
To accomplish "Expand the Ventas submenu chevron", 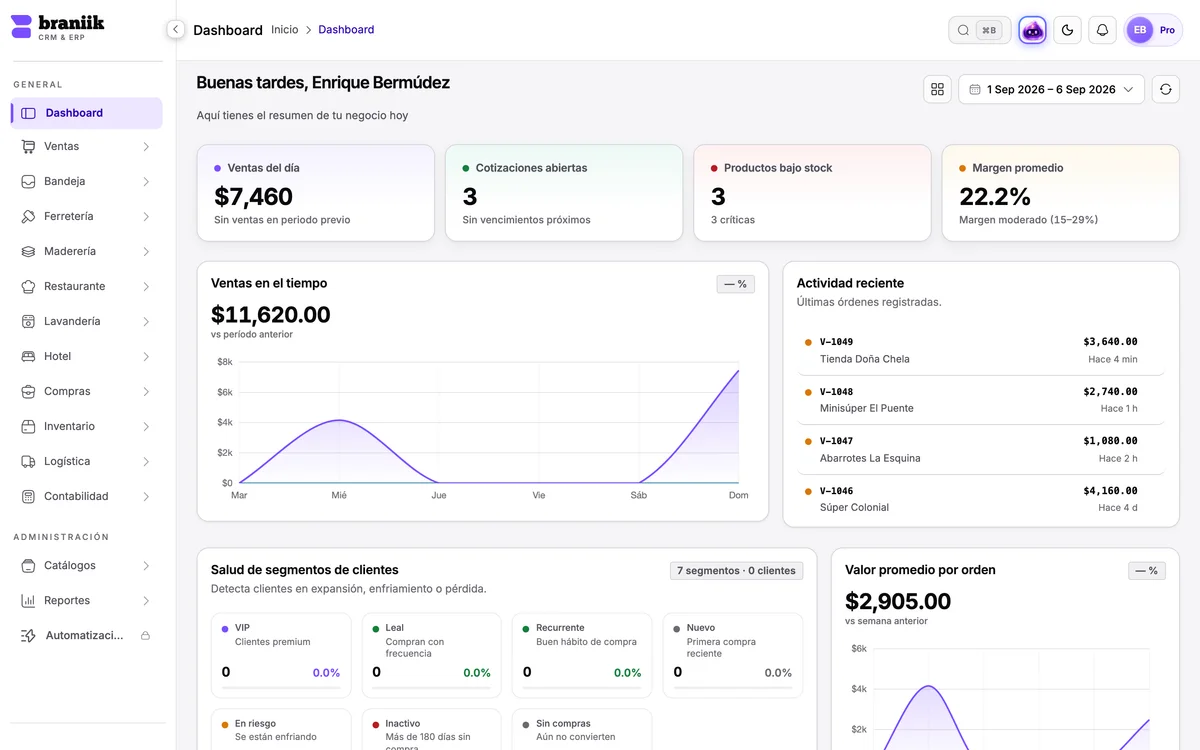I will pyautogui.click(x=146, y=146).
